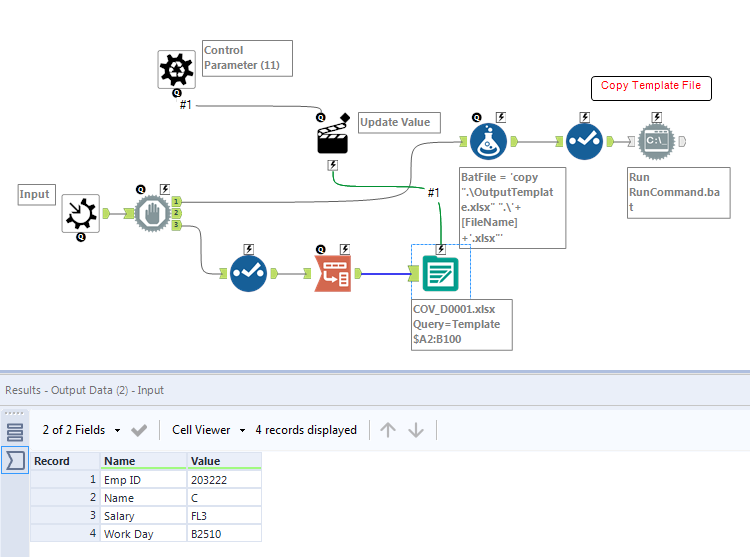Move to previous record with up arrow
Screen dimensions: 750x557
(388, 430)
